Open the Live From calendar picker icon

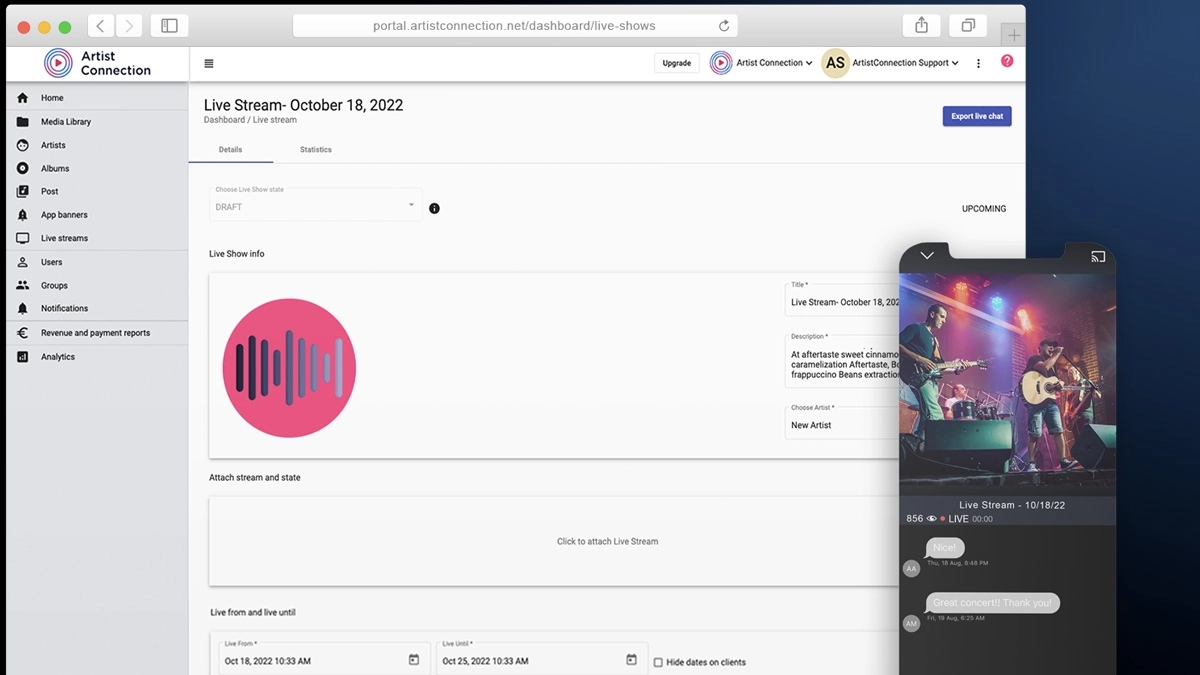pyautogui.click(x=414, y=660)
